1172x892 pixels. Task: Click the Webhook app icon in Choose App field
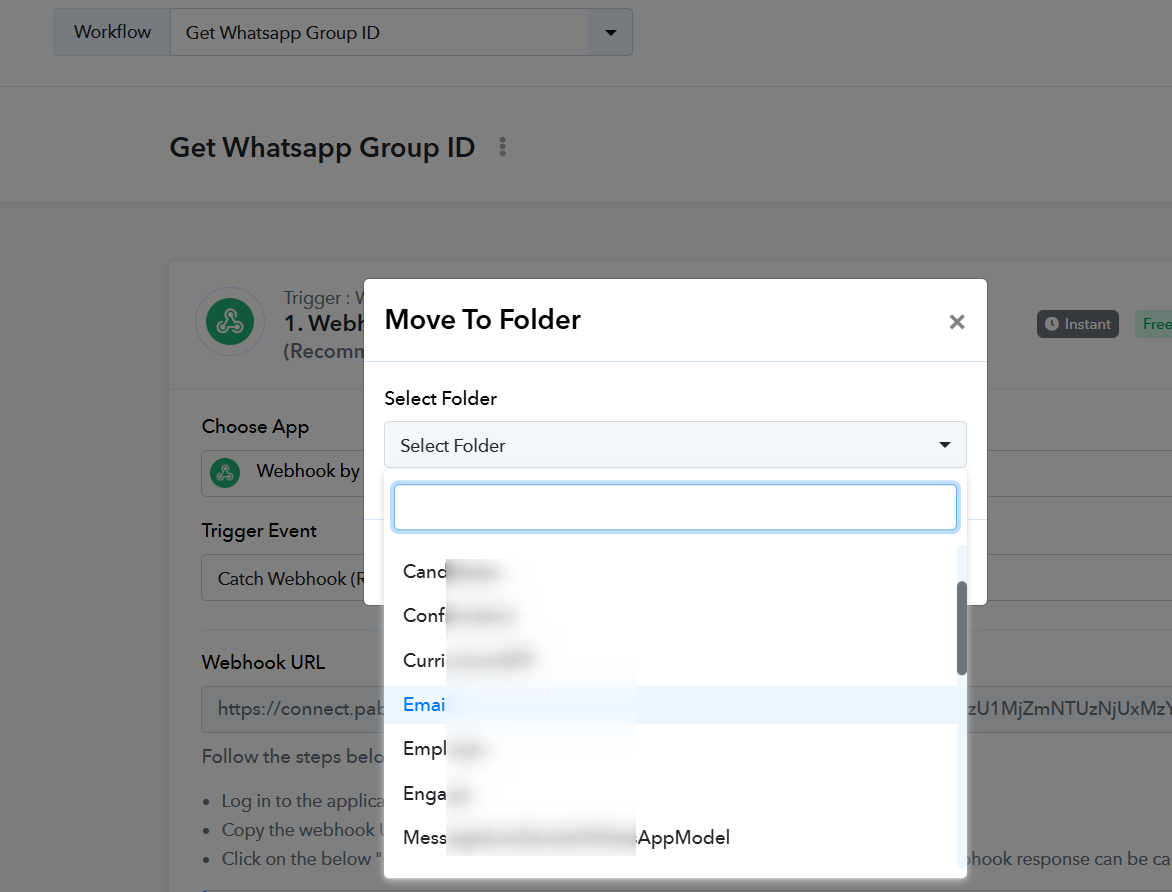click(225, 473)
